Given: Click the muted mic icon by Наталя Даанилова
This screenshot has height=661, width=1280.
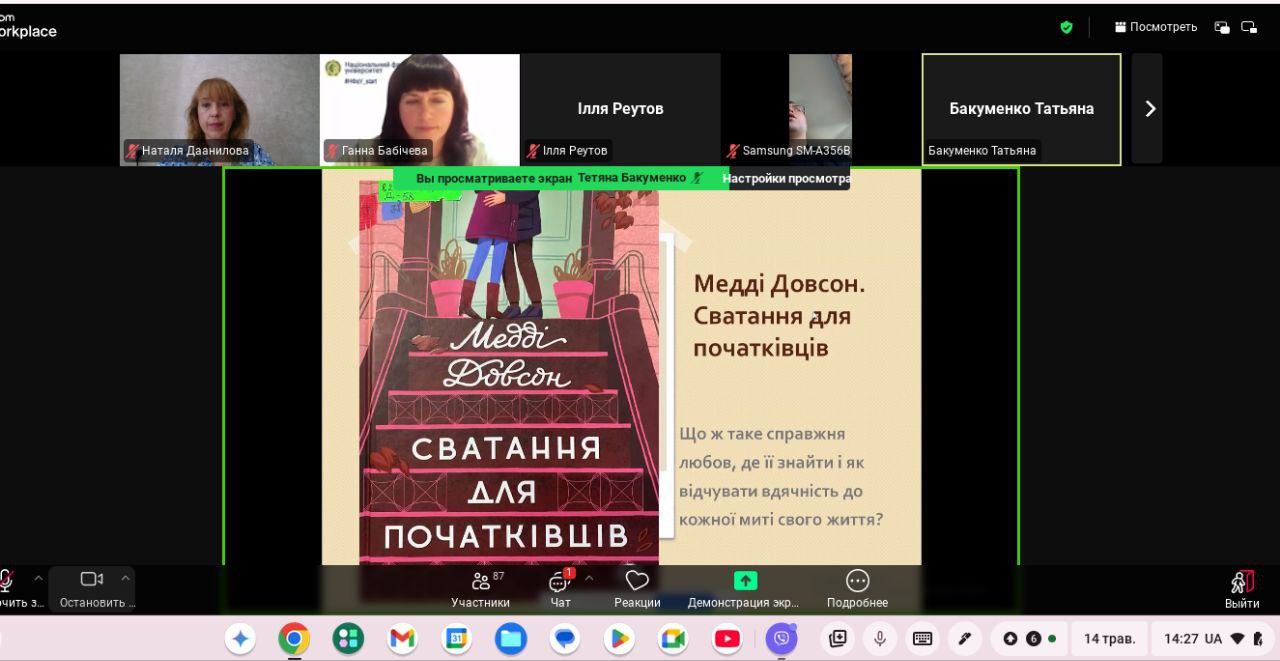Looking at the screenshot, I should click(132, 151).
